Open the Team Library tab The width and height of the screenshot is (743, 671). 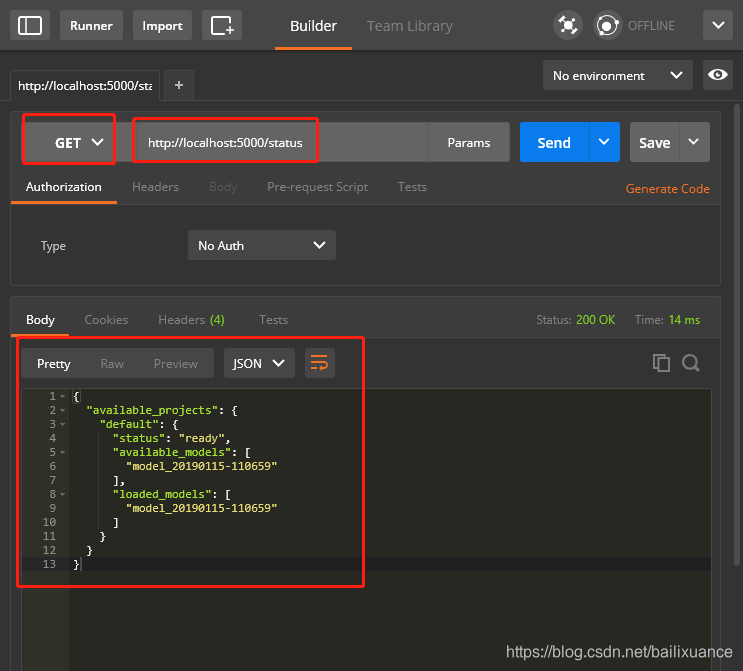(x=409, y=26)
